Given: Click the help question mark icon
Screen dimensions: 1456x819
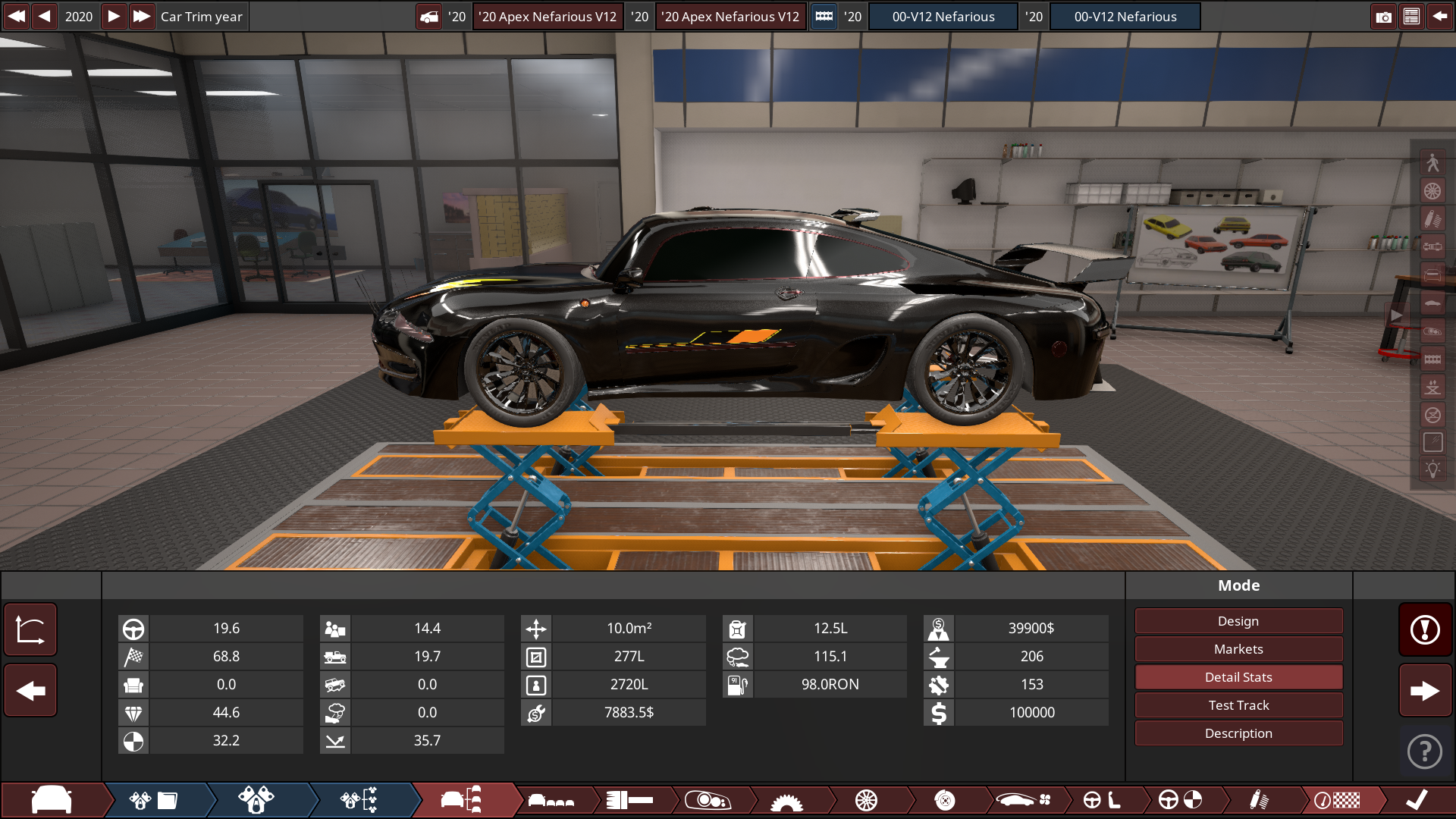Looking at the screenshot, I should click(x=1425, y=752).
